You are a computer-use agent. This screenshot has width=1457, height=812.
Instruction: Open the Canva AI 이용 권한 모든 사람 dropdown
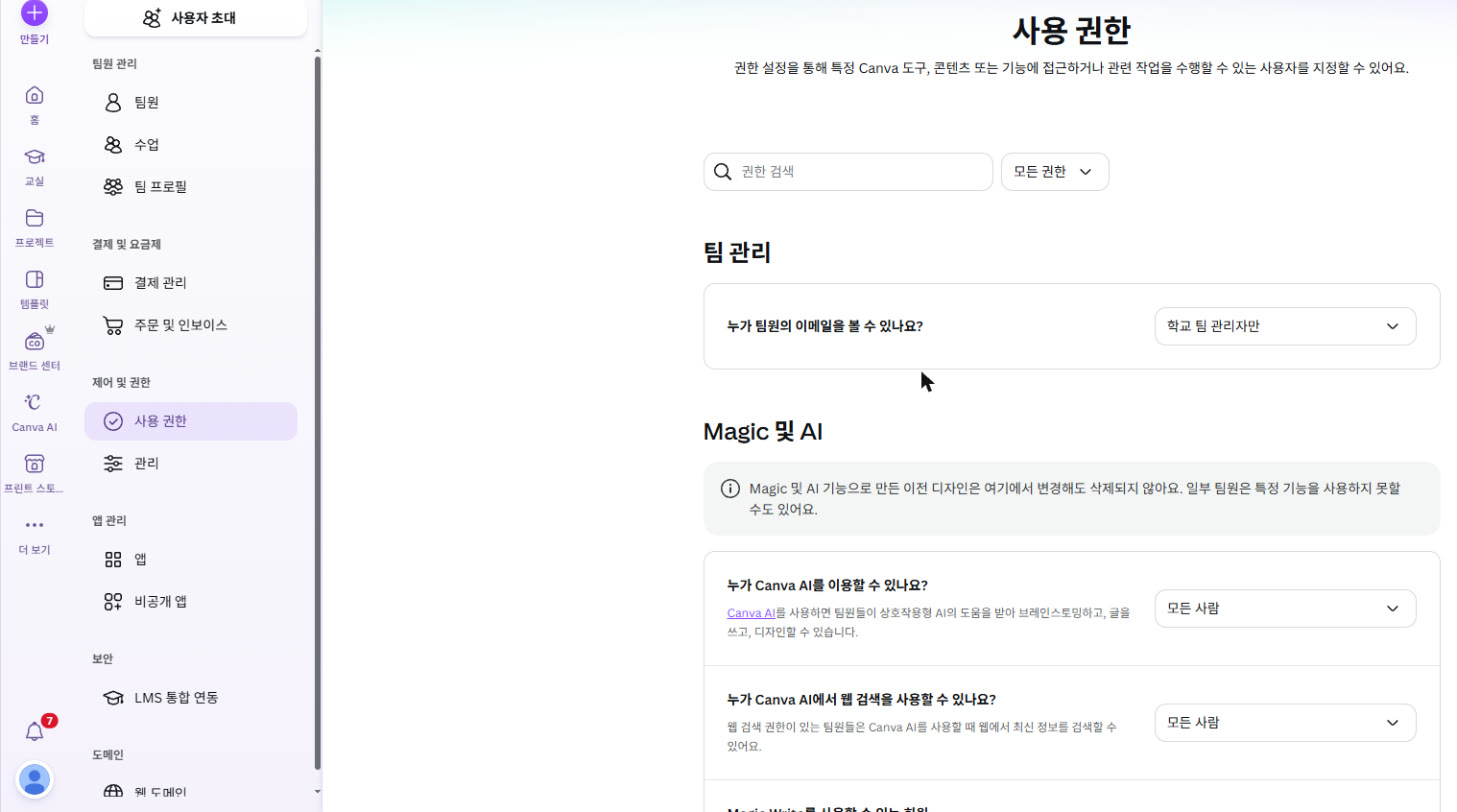1285,608
